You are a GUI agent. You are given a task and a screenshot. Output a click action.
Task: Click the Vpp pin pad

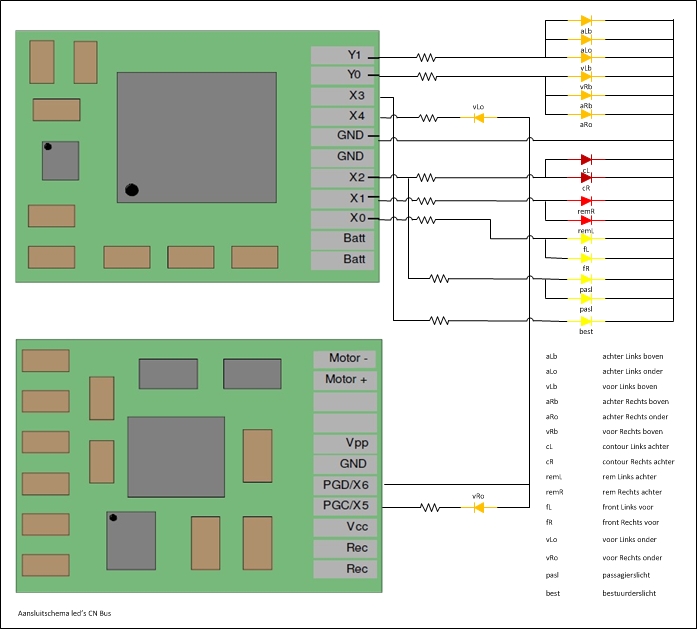tap(345, 443)
